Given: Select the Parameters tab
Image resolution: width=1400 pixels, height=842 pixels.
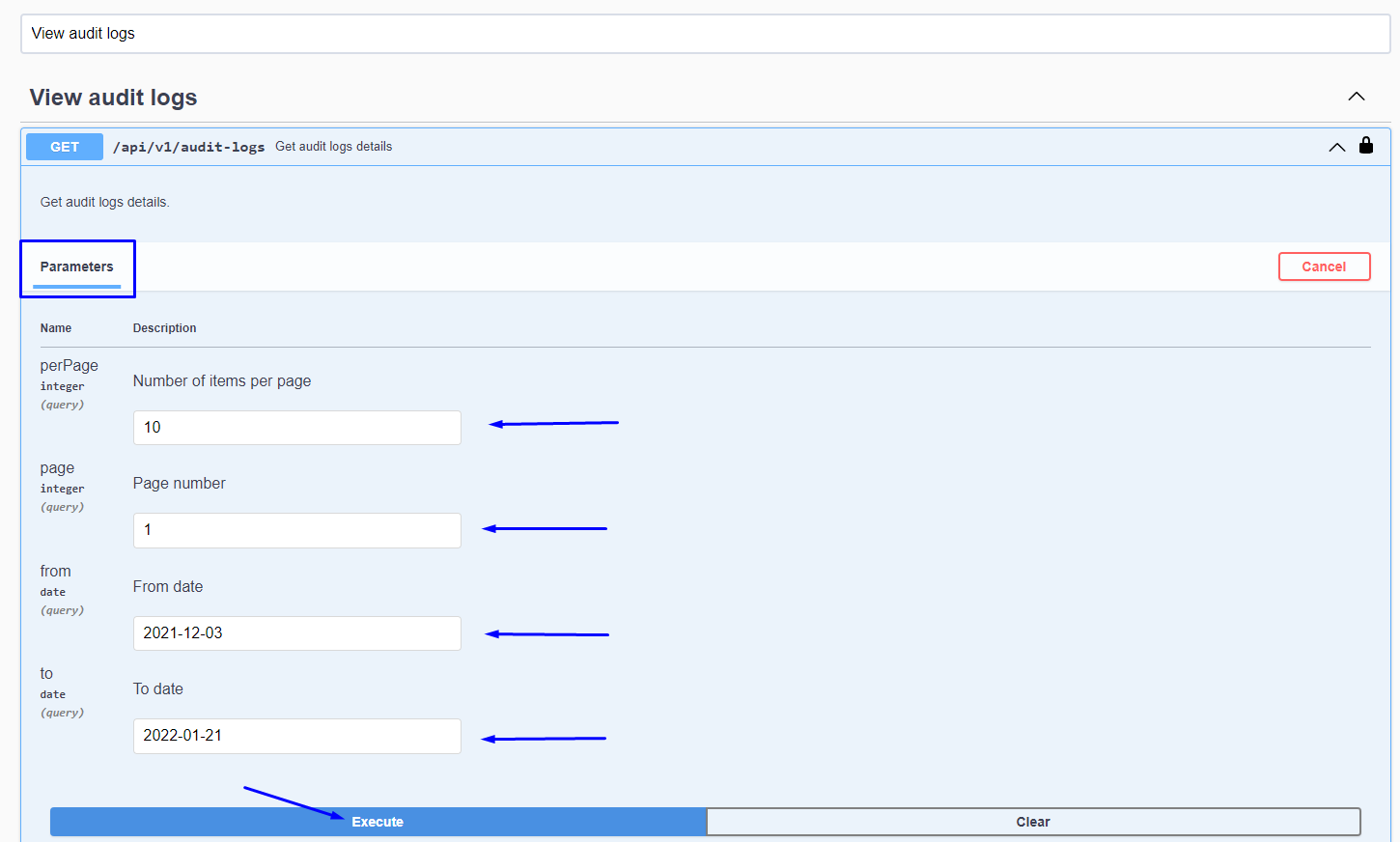Looking at the screenshot, I should pyautogui.click(x=77, y=267).
